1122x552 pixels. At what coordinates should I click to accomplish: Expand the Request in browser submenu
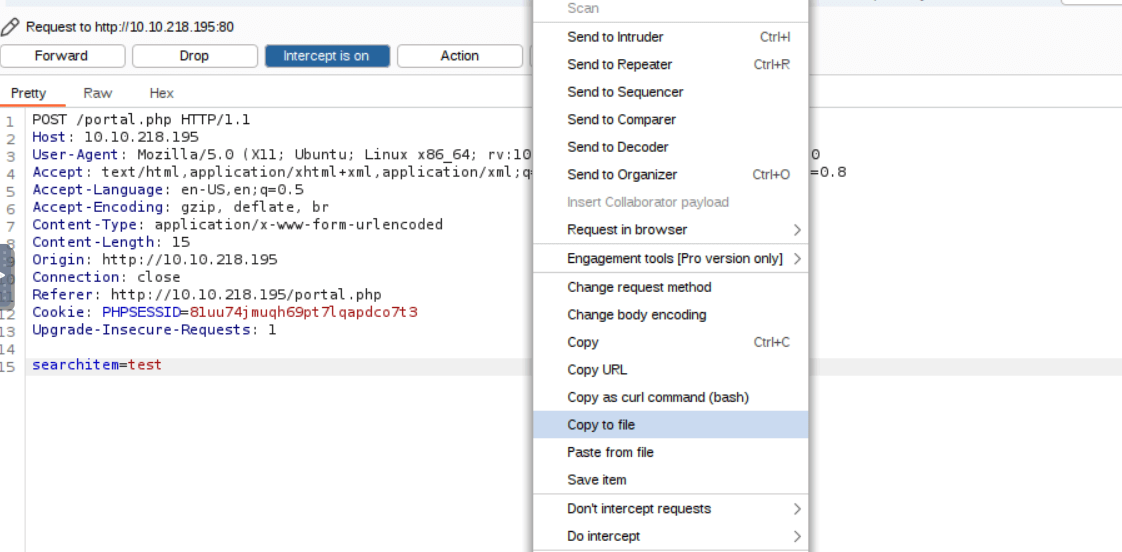click(x=796, y=230)
